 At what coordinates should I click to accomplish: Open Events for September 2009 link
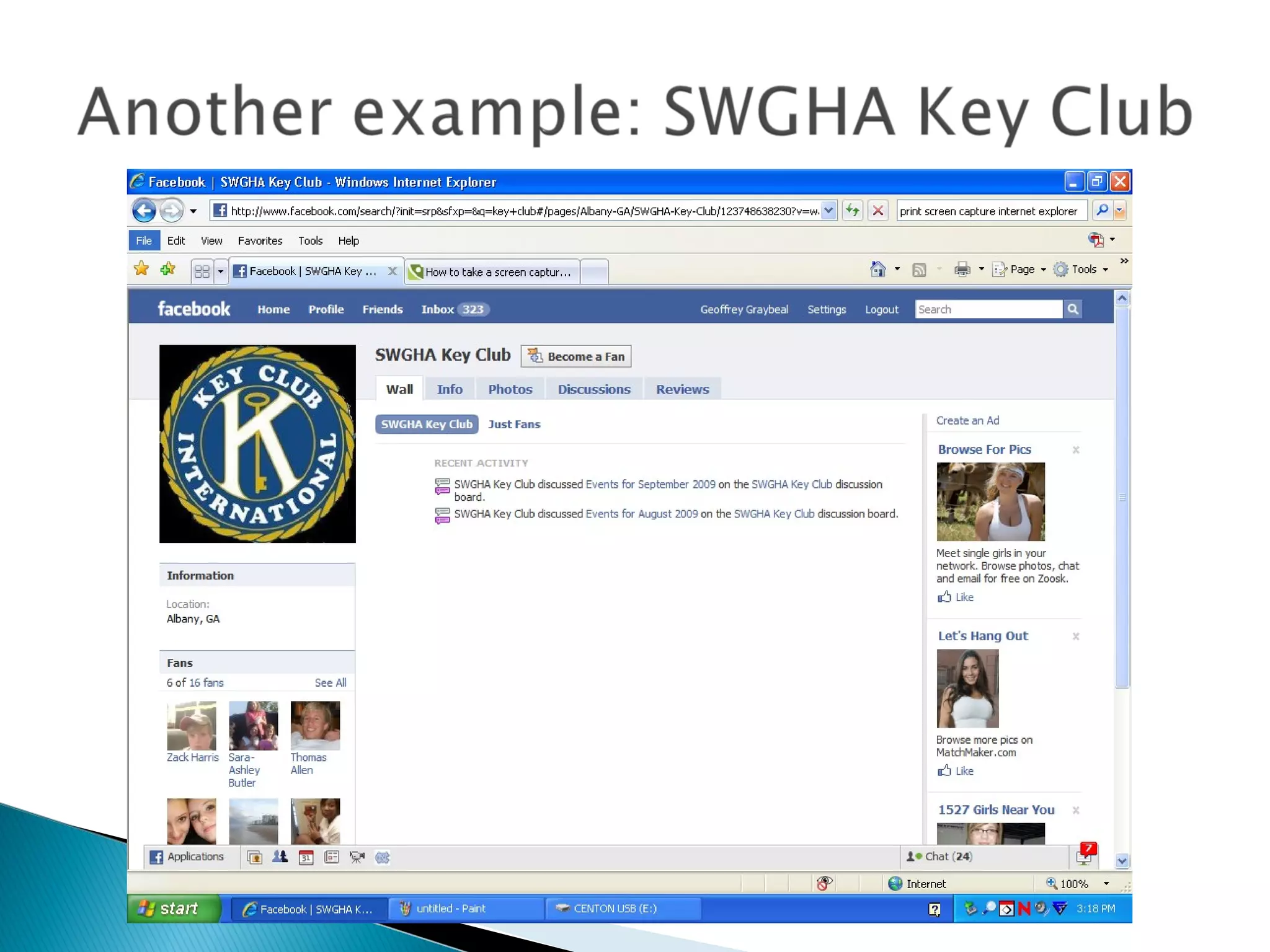[650, 484]
